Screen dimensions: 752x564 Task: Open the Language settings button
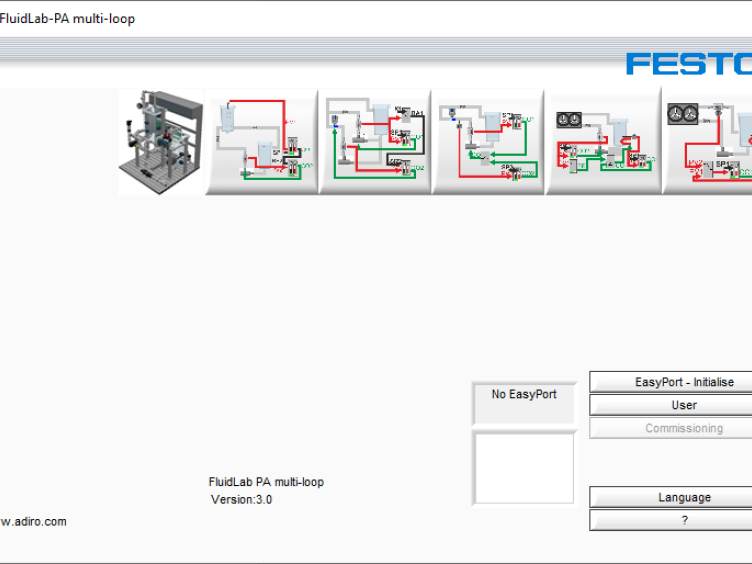(670, 497)
